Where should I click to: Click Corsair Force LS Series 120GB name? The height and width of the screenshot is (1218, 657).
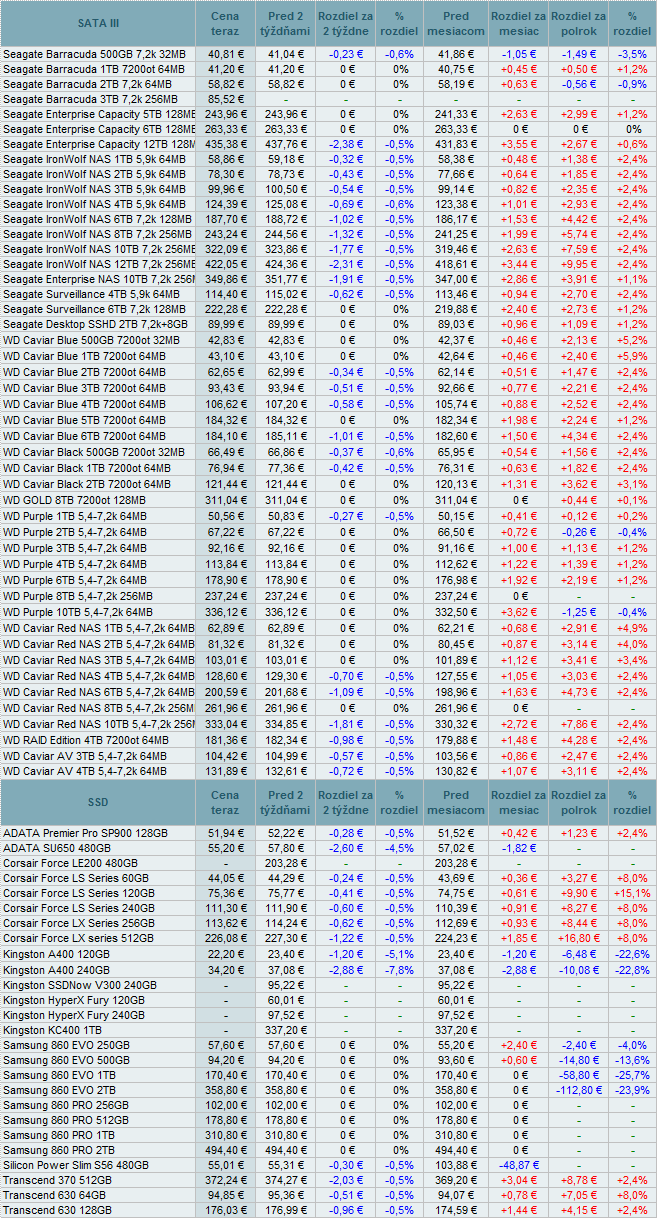point(79,893)
